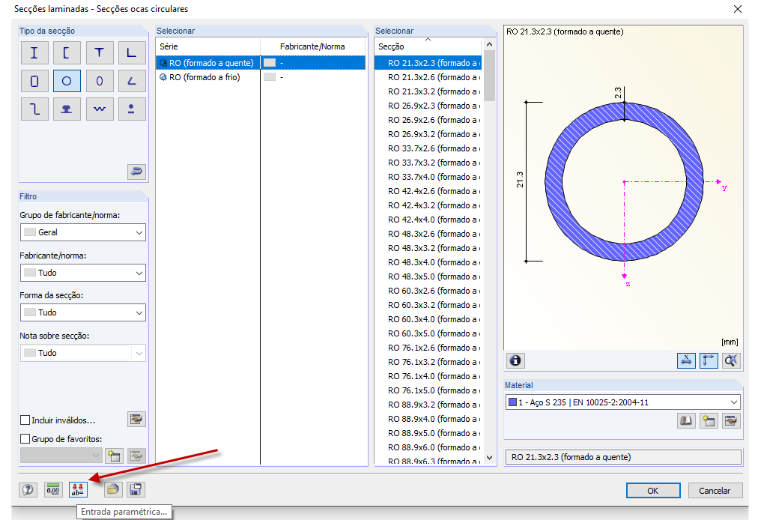Select the solid bar section type icon
This screenshot has height=520, width=760.
tap(131, 109)
